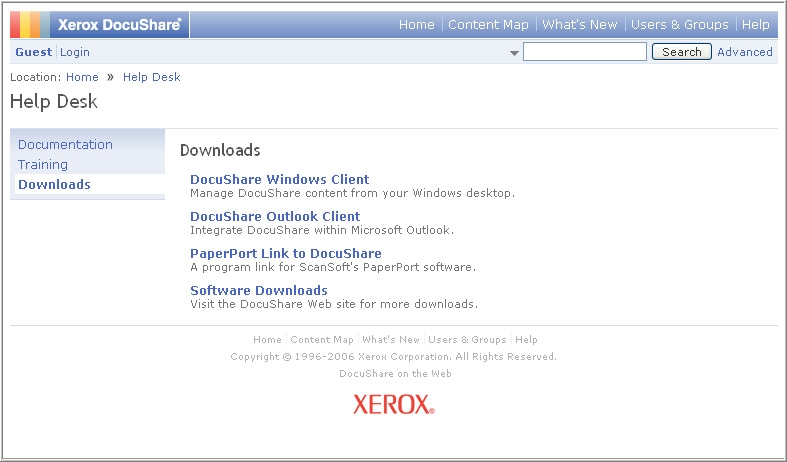Viewport: 787px width, 462px height.
Task: Open Users & Groups in the top navigation
Action: 680,25
